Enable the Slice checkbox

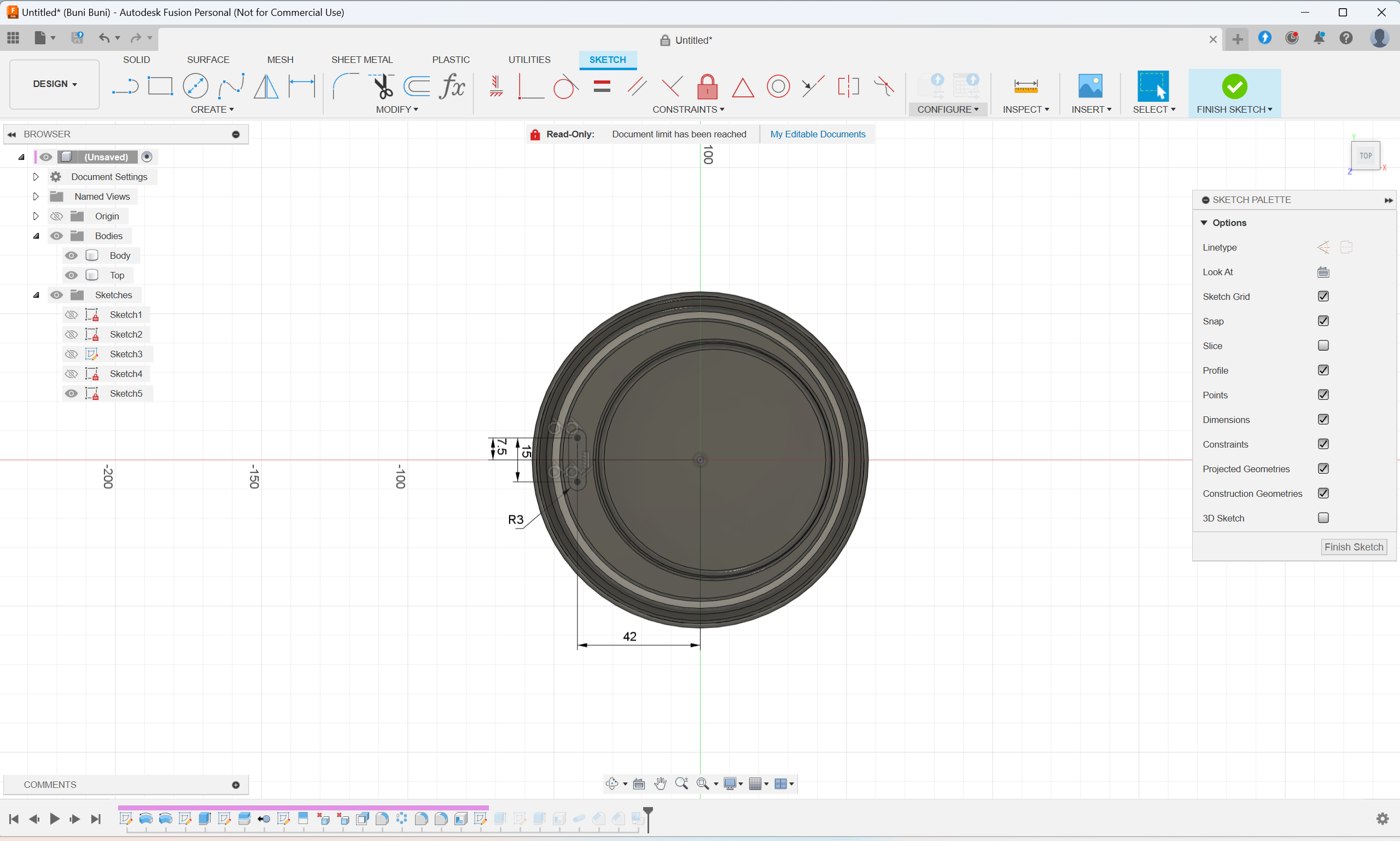click(1323, 346)
